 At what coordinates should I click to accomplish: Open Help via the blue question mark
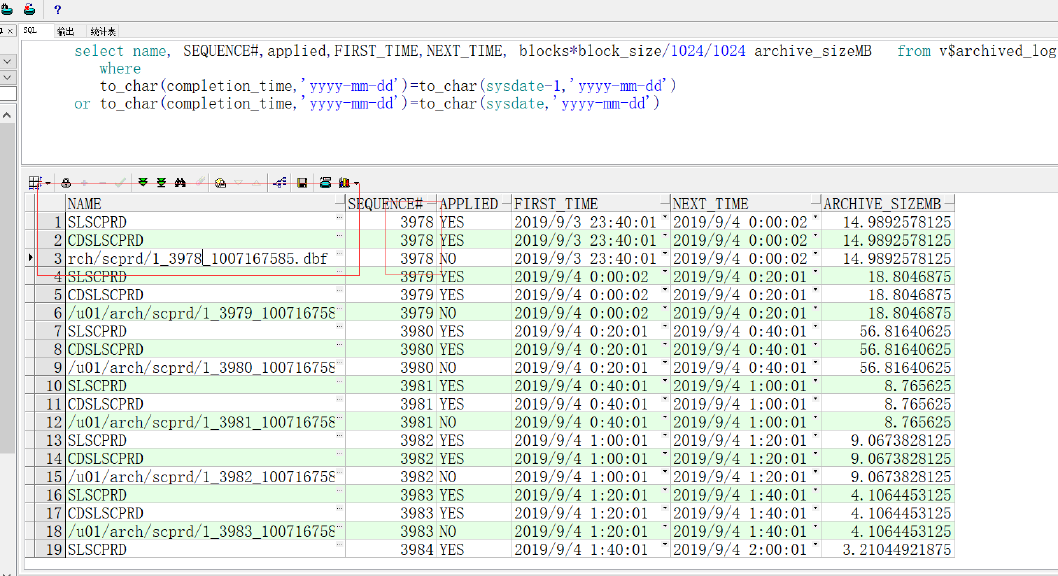tap(57, 9)
